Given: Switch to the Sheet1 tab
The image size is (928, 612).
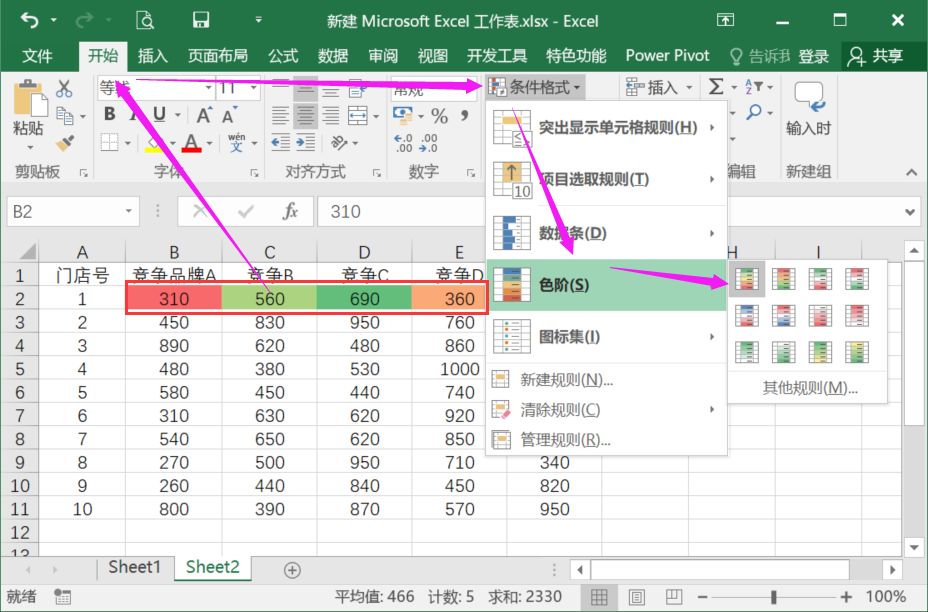Looking at the screenshot, I should coord(134,567).
